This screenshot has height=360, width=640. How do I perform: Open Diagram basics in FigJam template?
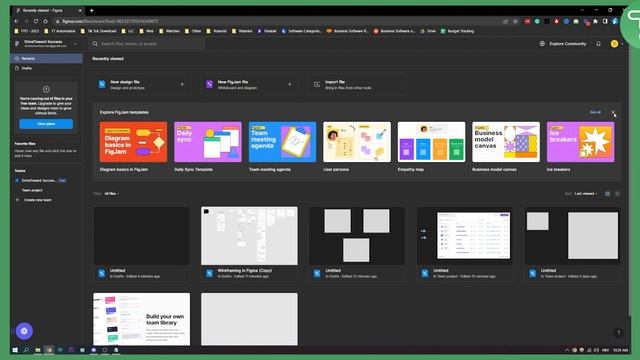coord(133,142)
